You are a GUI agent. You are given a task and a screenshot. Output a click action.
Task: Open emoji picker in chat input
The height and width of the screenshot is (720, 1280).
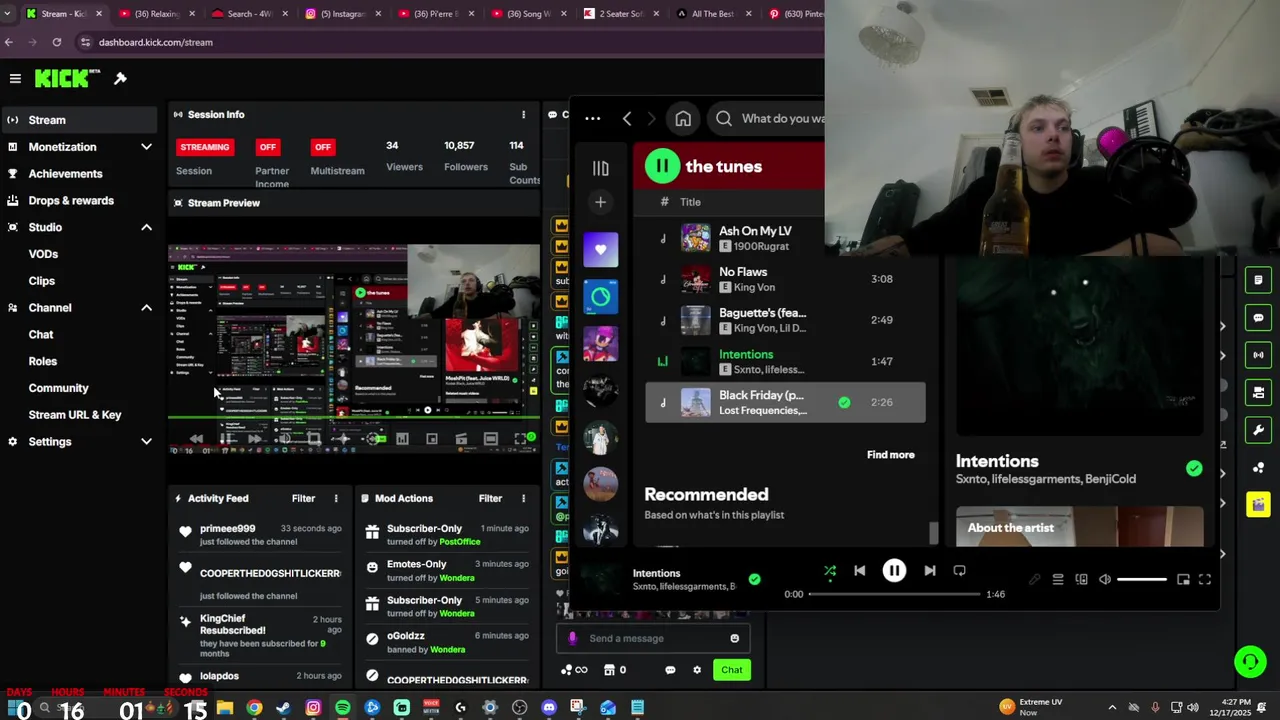pyautogui.click(x=734, y=638)
